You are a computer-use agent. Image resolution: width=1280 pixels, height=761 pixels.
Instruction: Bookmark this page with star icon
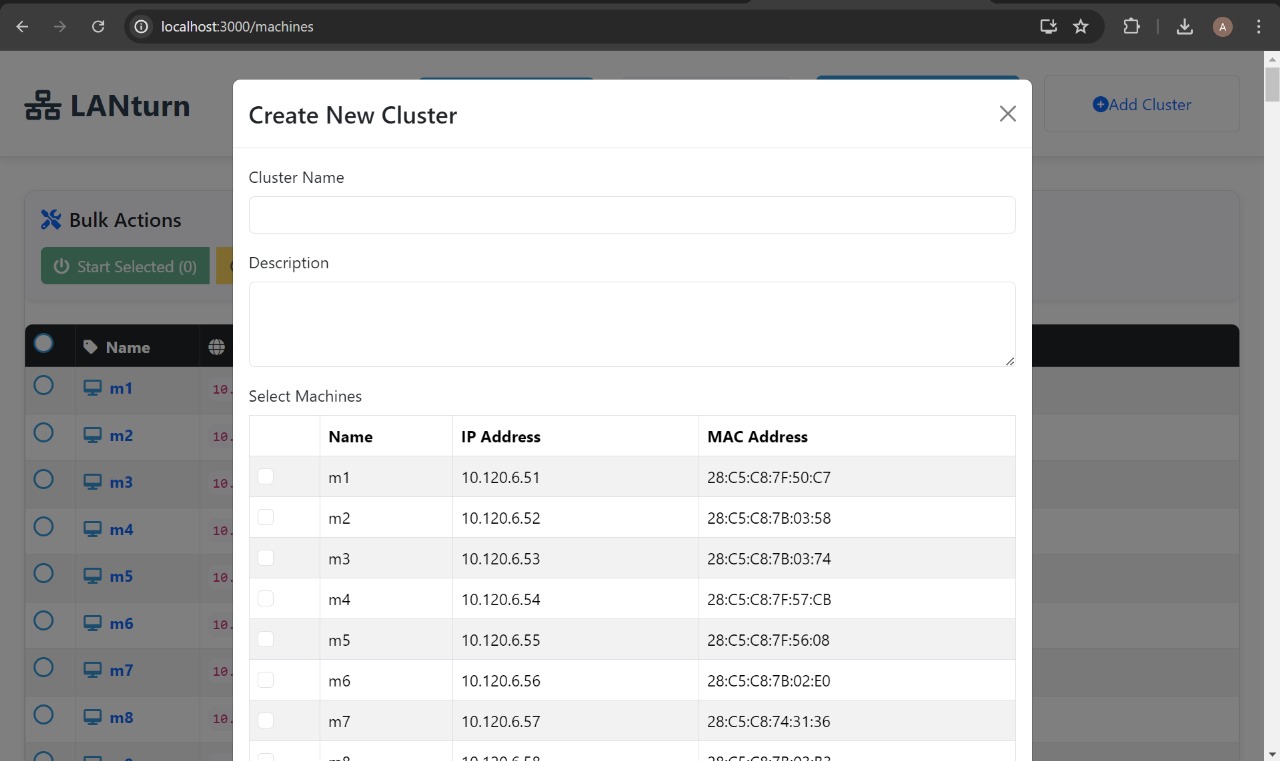[1081, 27]
